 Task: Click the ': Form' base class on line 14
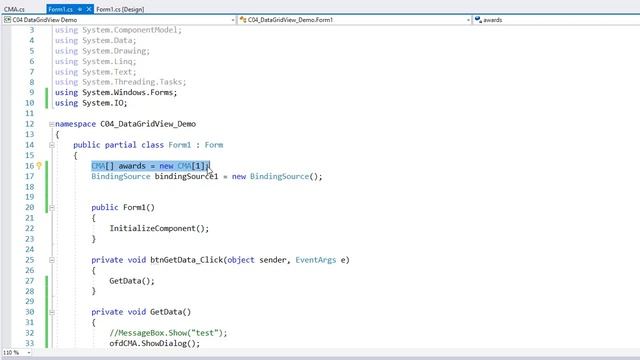210,145
